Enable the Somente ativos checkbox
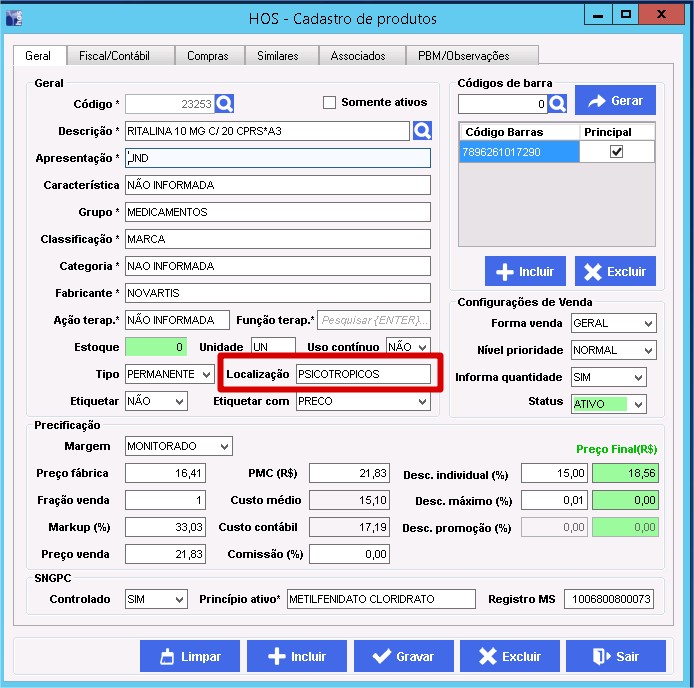The height and width of the screenshot is (688, 694). pyautogui.click(x=330, y=102)
